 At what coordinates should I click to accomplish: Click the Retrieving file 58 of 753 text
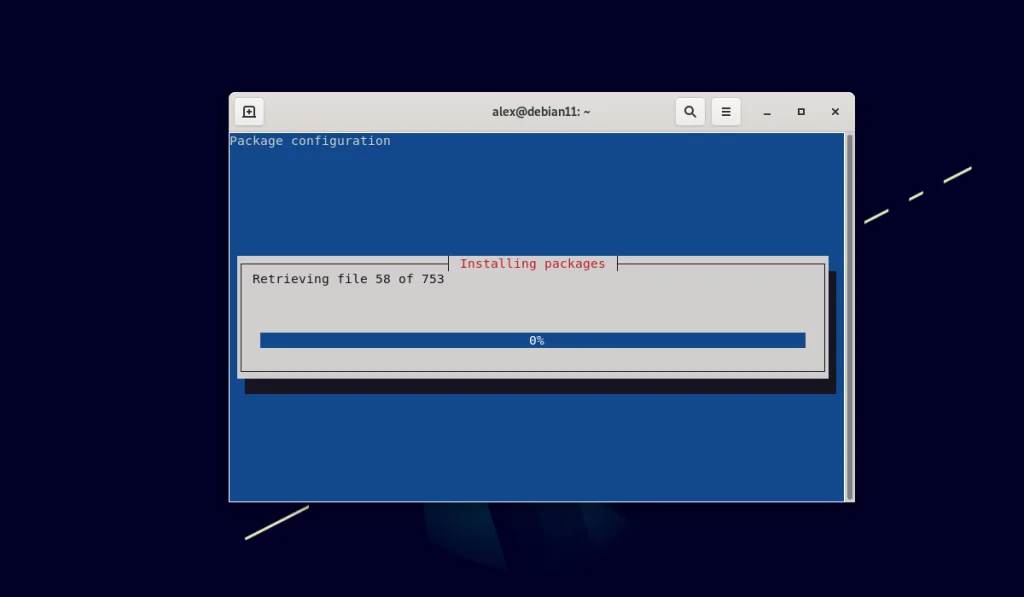coord(348,279)
